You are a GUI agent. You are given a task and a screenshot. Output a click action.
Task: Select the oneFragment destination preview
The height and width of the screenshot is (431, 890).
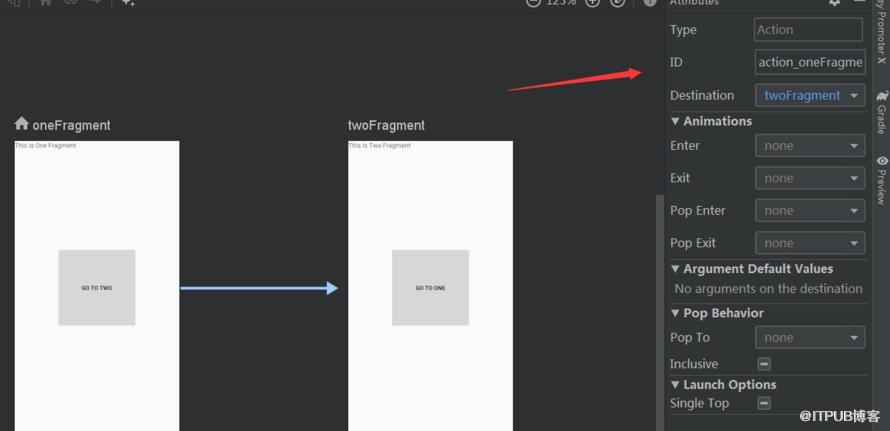tap(97, 286)
